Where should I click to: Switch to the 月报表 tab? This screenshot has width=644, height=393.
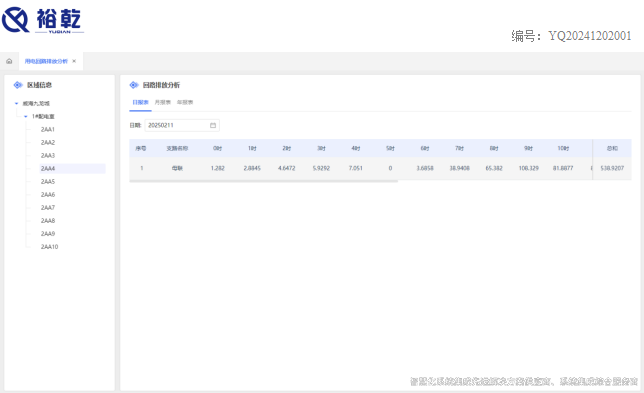tap(163, 102)
